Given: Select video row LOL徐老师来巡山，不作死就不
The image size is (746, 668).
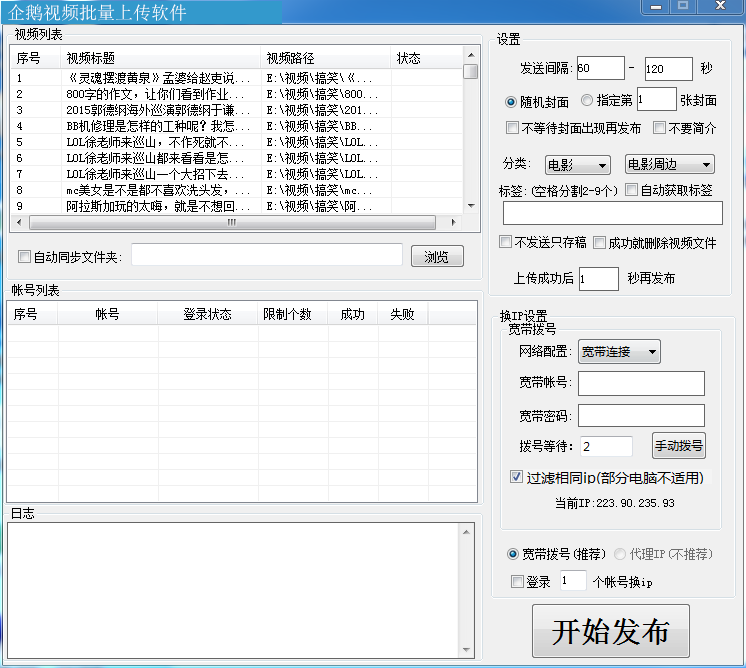Looking at the screenshot, I should pyautogui.click(x=236, y=142).
